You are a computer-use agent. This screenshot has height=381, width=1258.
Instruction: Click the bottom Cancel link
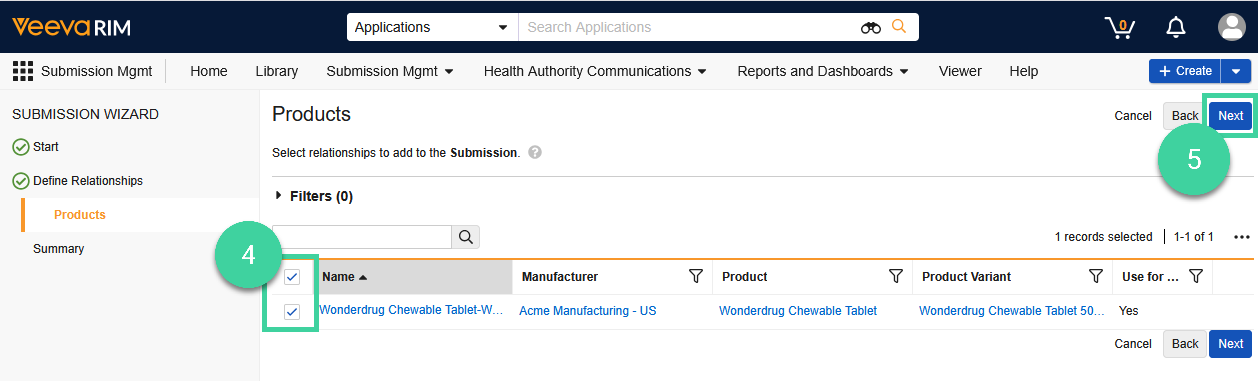(x=1133, y=344)
